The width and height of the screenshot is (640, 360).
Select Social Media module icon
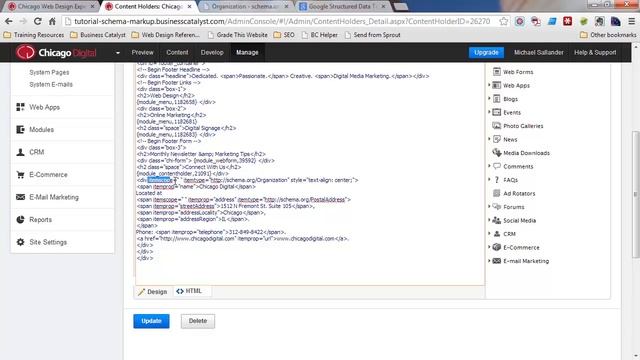click(497, 220)
